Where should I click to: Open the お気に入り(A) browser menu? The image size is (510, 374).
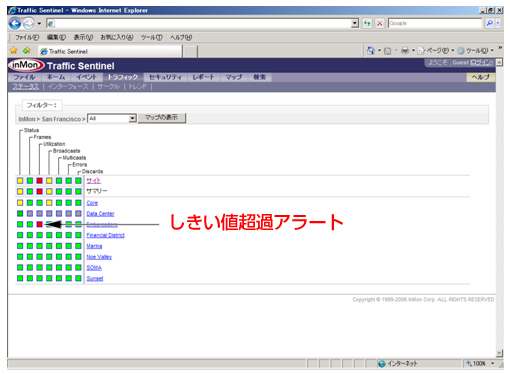click(x=117, y=37)
